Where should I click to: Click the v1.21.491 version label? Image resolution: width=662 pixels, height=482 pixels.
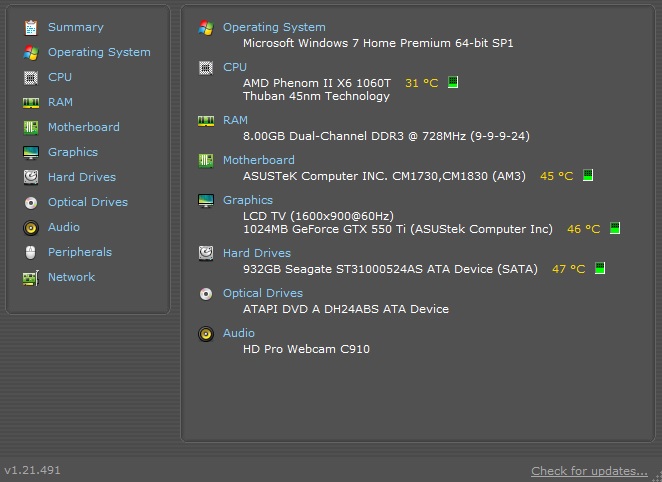pyautogui.click(x=33, y=470)
